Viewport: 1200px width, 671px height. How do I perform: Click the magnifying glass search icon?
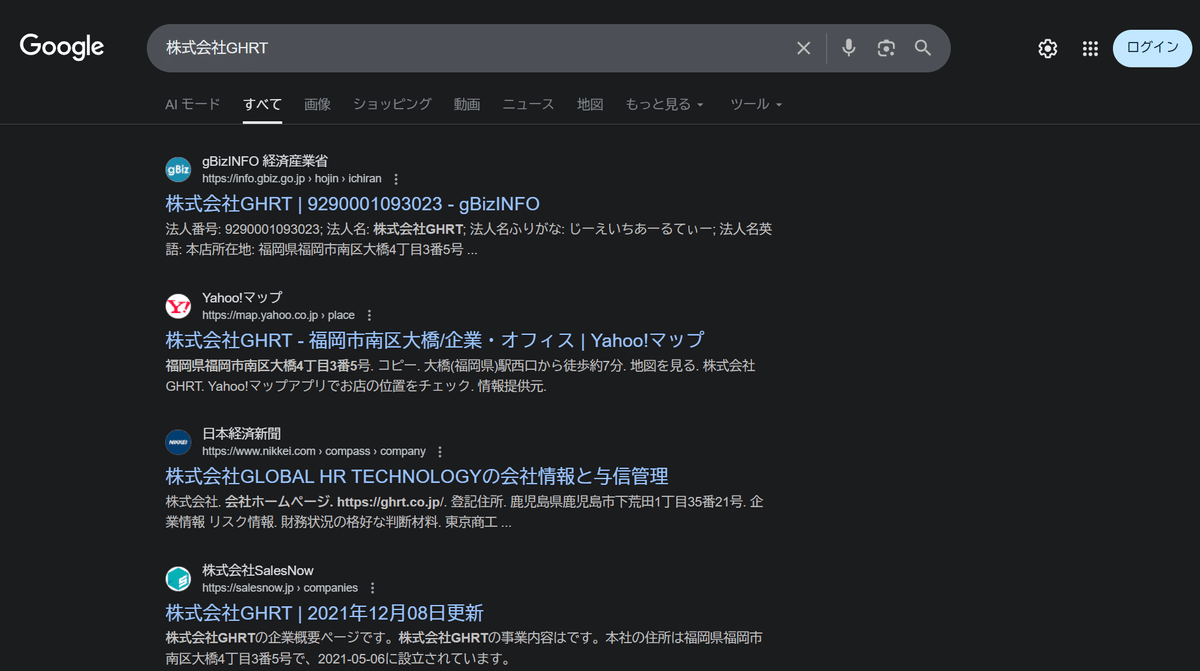point(923,48)
